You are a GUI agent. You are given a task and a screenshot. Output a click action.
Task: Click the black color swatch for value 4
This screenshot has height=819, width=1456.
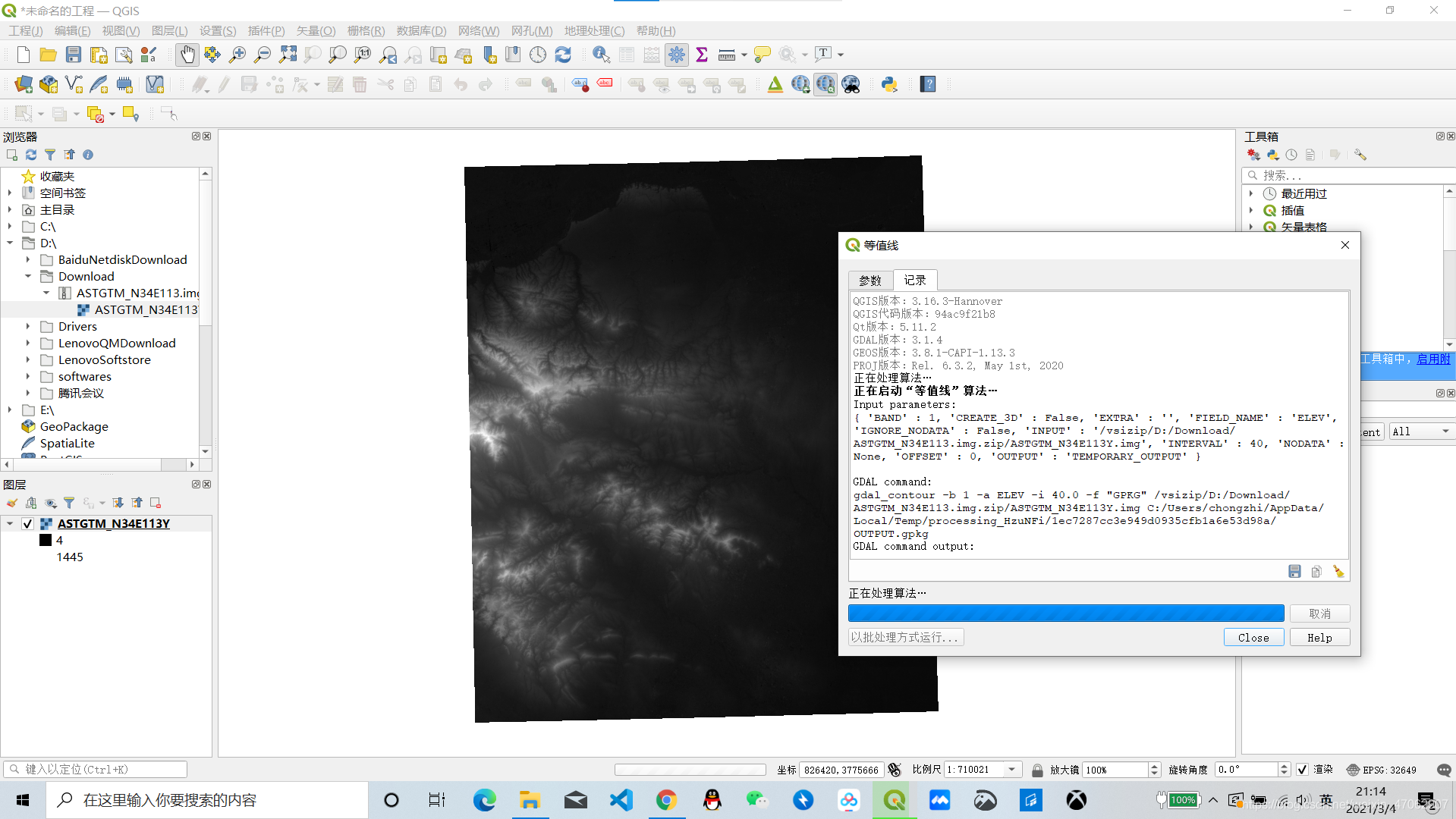(46, 540)
